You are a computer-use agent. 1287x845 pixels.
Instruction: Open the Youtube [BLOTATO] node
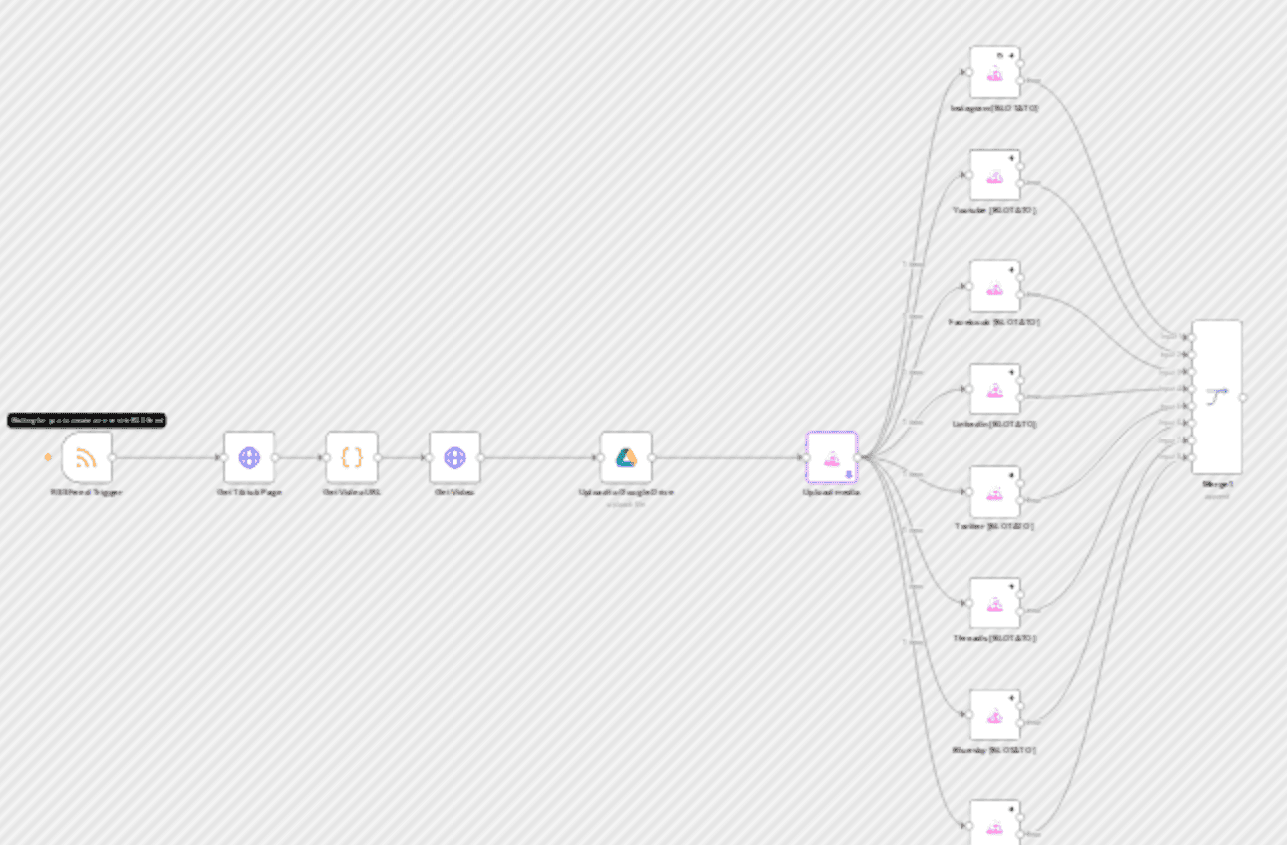(x=995, y=175)
